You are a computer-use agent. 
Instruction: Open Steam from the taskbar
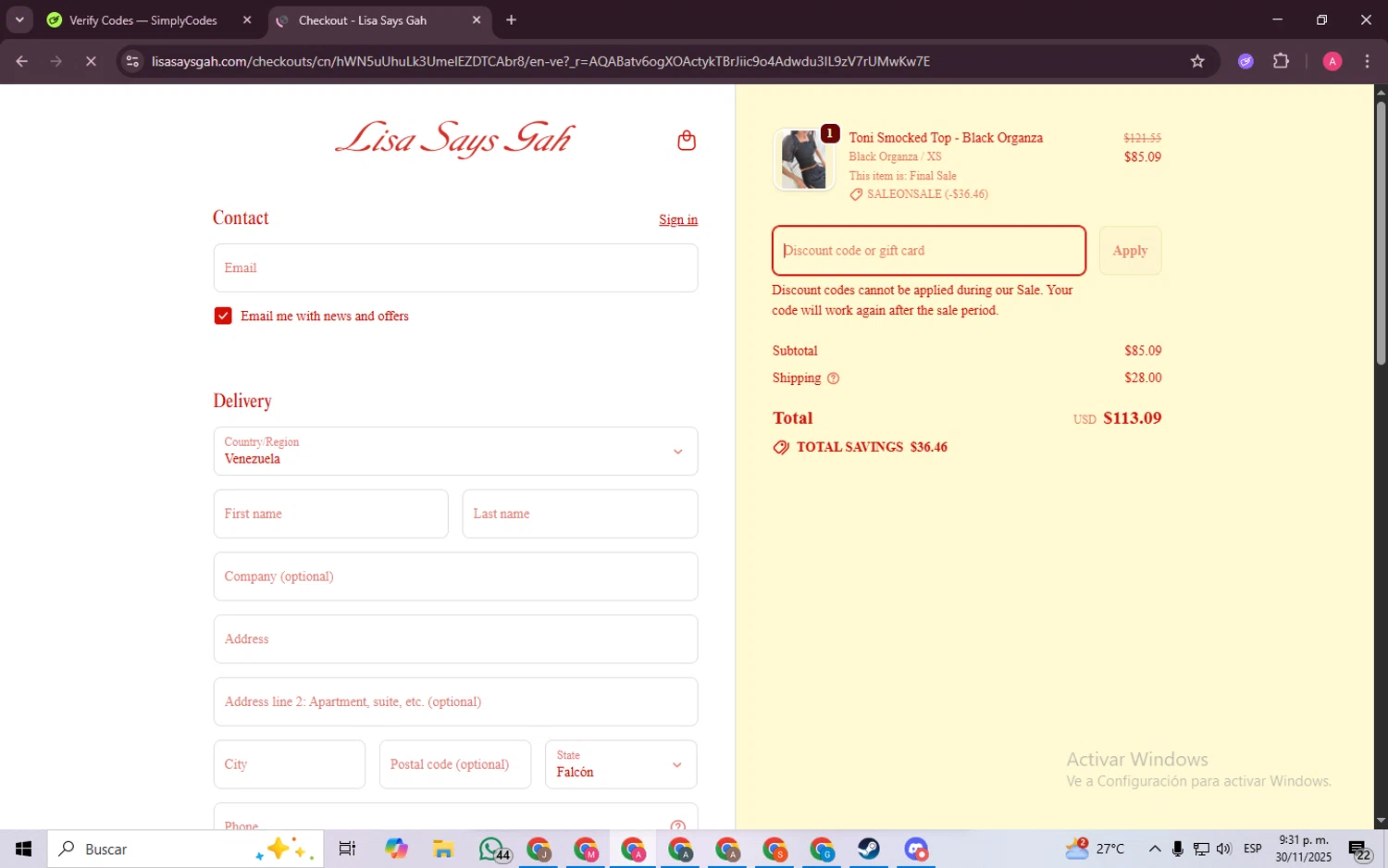(869, 849)
